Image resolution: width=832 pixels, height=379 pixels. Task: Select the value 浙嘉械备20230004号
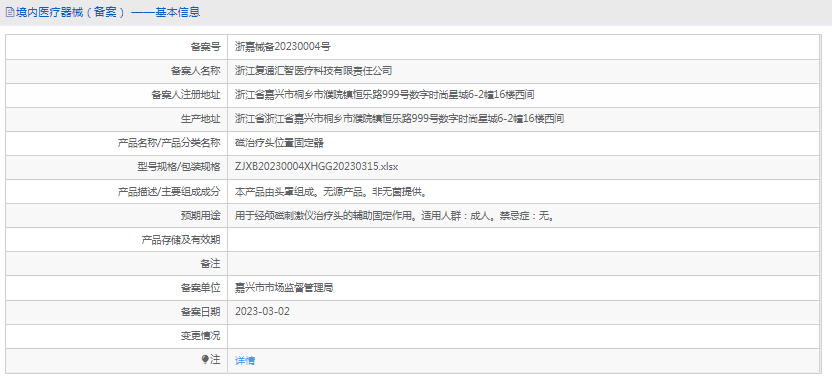coord(283,47)
